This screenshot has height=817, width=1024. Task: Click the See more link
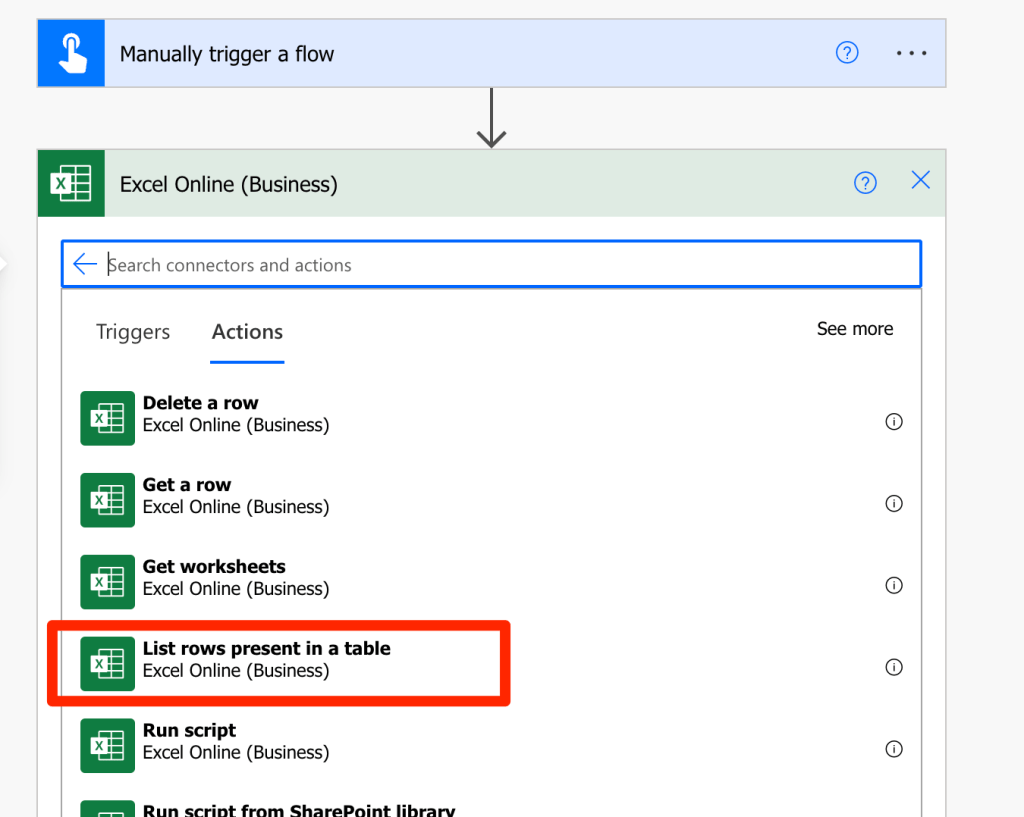click(x=855, y=328)
